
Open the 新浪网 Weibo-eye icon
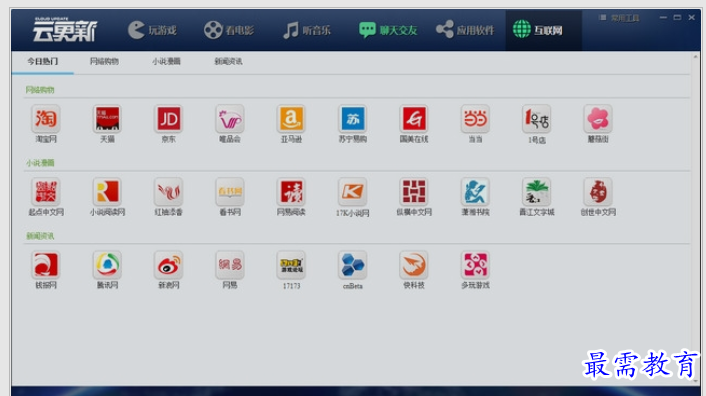(x=168, y=265)
